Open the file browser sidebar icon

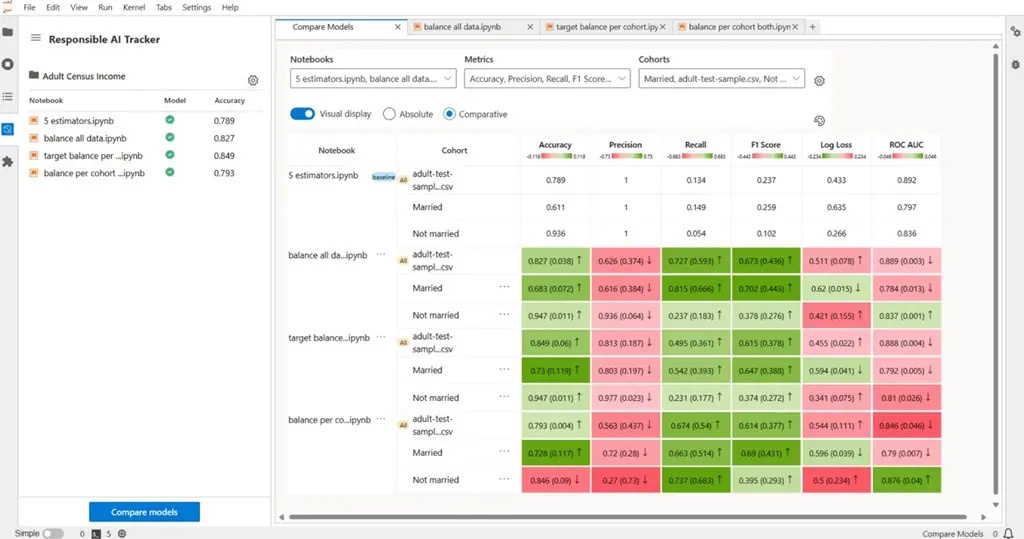tap(8, 31)
